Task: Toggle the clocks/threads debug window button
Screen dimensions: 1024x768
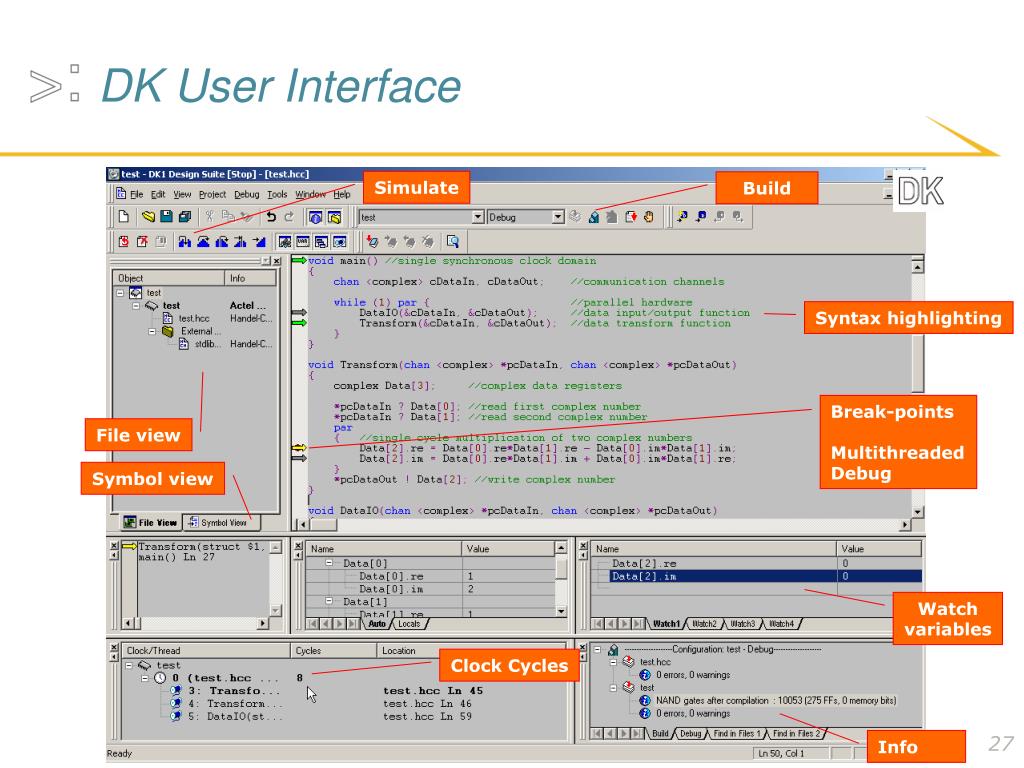Action: pos(340,242)
